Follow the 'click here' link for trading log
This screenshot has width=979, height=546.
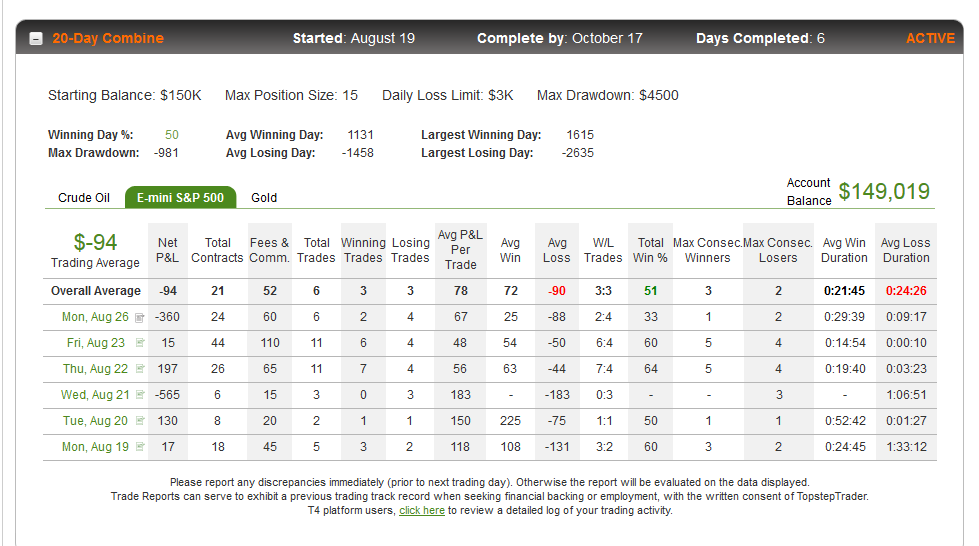(x=422, y=510)
